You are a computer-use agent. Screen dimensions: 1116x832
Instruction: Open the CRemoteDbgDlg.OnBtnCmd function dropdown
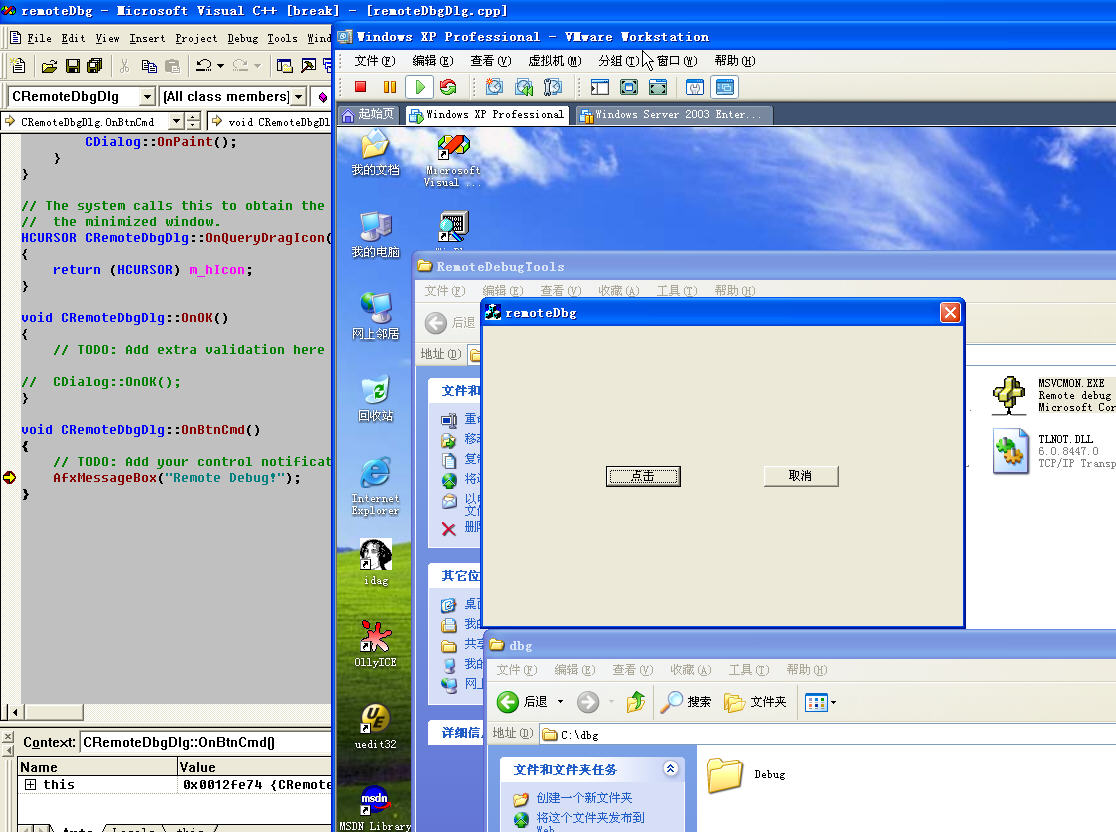(x=176, y=122)
